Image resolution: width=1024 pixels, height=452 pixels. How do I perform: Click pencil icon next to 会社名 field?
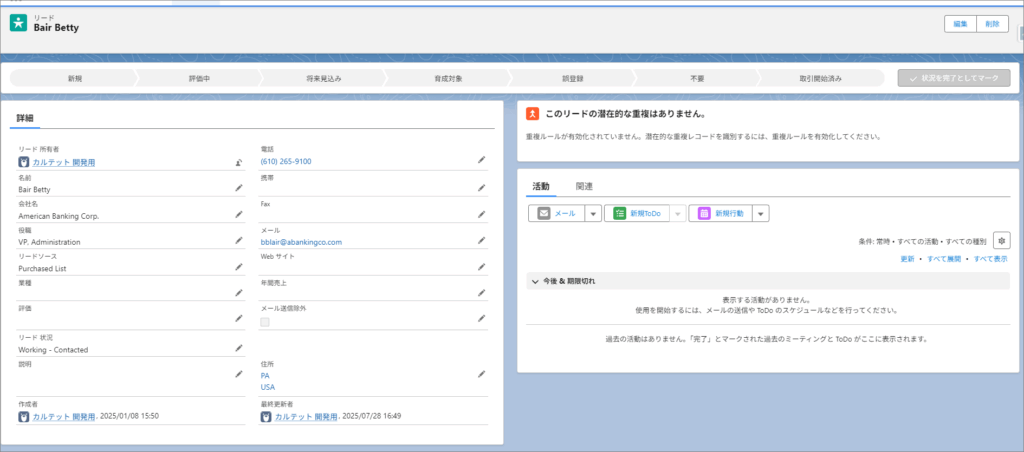pos(238,214)
